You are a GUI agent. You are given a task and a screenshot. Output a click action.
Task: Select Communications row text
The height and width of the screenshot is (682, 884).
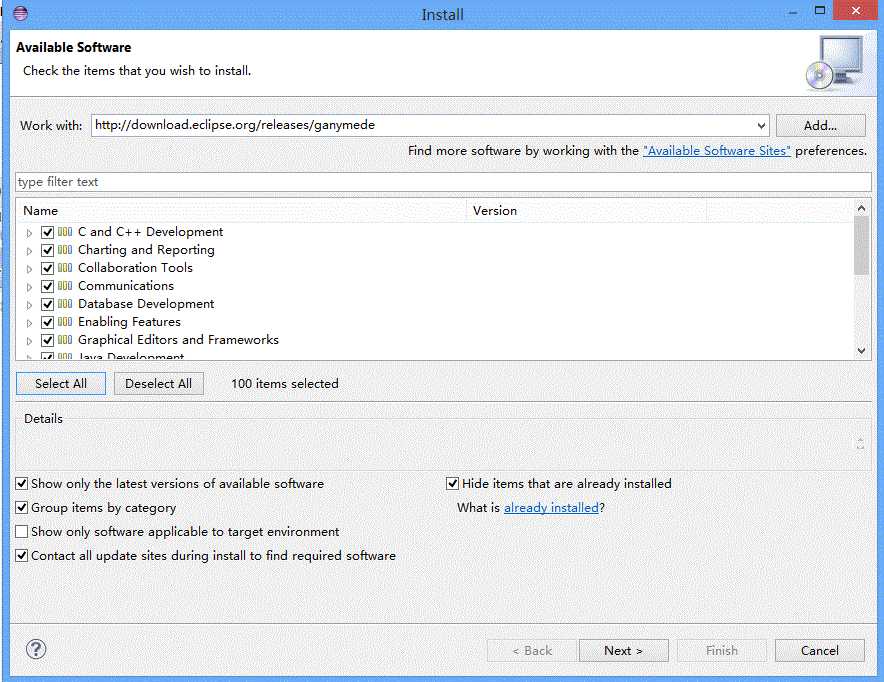pyautogui.click(x=126, y=286)
